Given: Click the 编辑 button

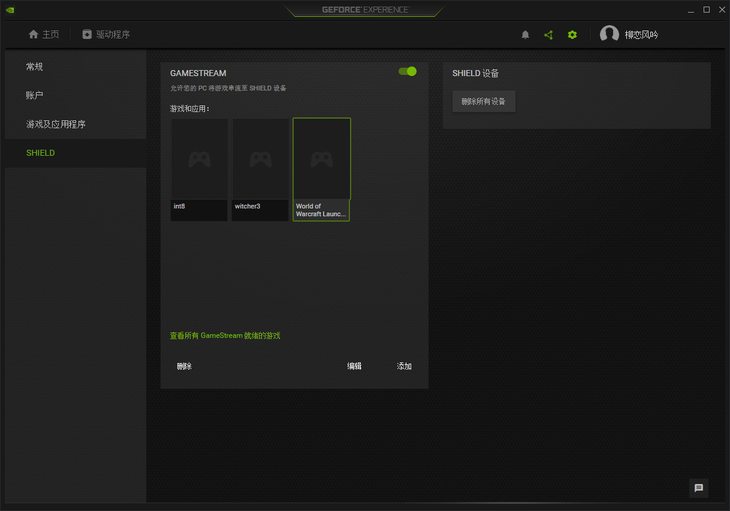Looking at the screenshot, I should point(354,366).
